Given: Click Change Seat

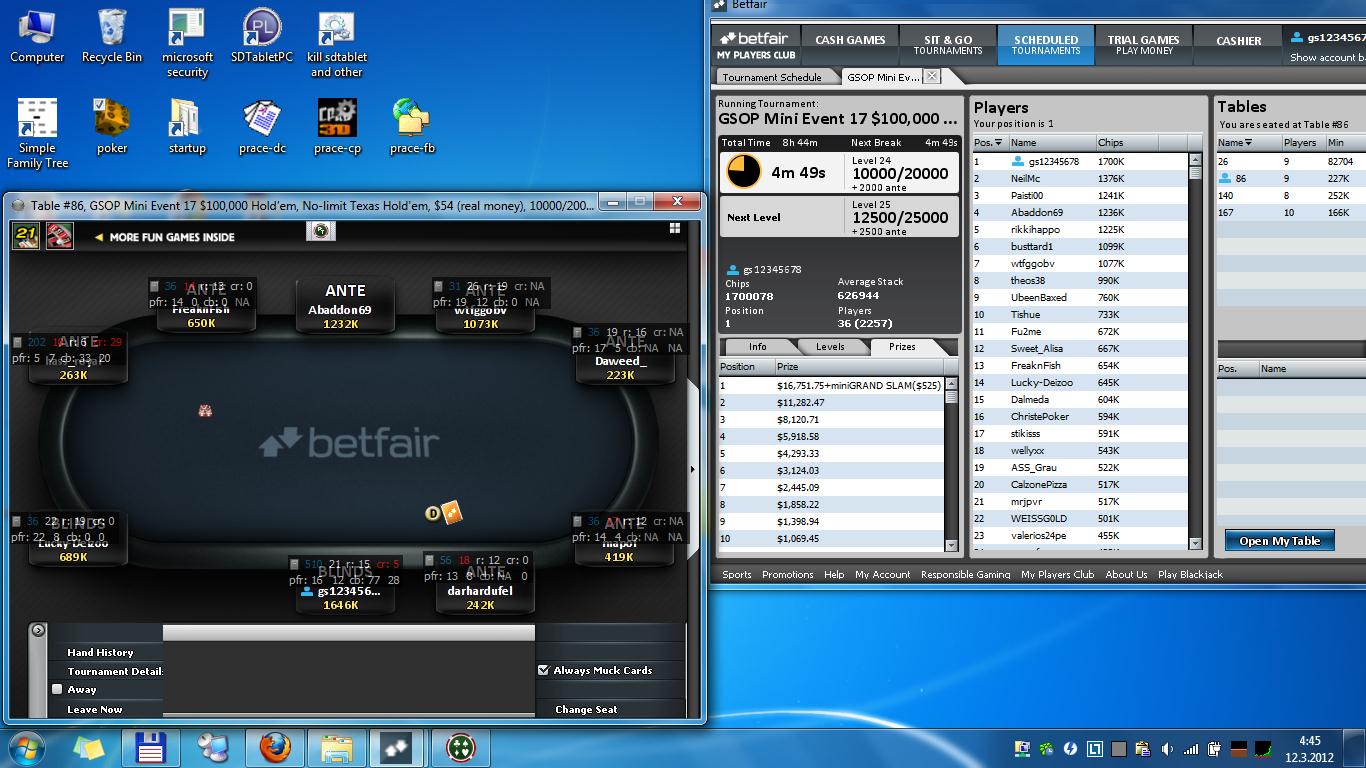Looking at the screenshot, I should 586,709.
